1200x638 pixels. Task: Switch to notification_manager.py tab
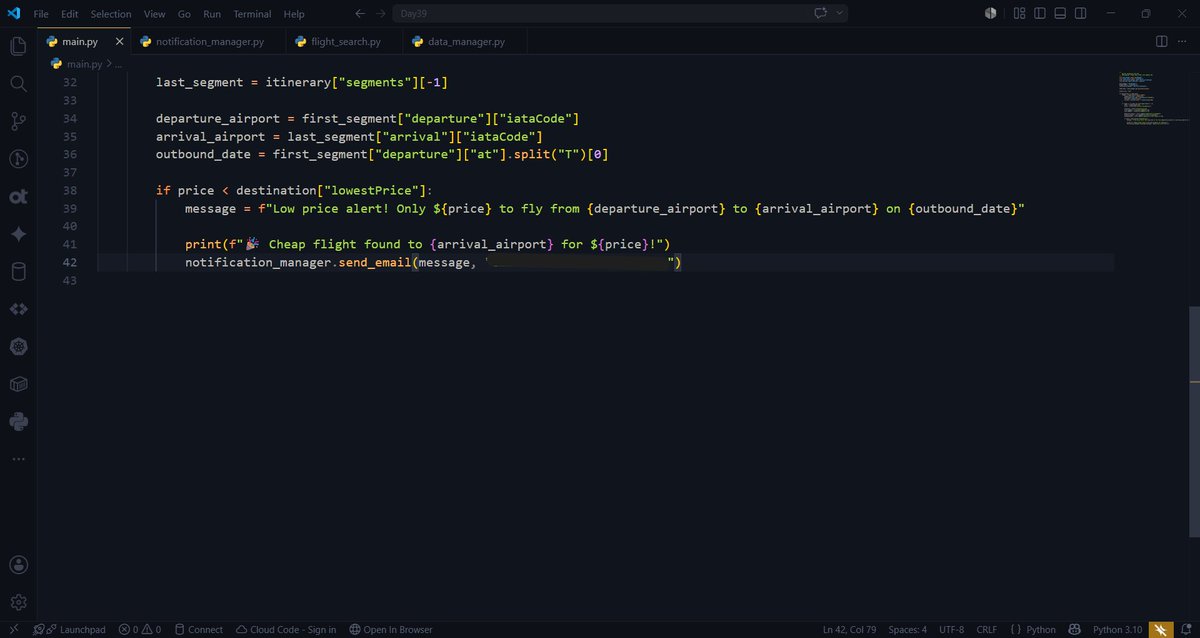(x=208, y=42)
